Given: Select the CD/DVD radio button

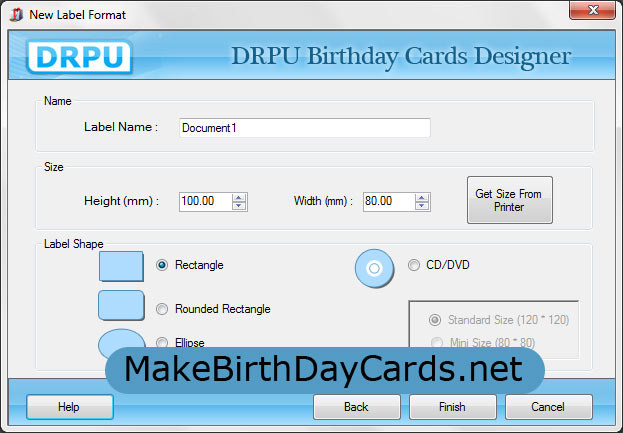Looking at the screenshot, I should click(414, 265).
